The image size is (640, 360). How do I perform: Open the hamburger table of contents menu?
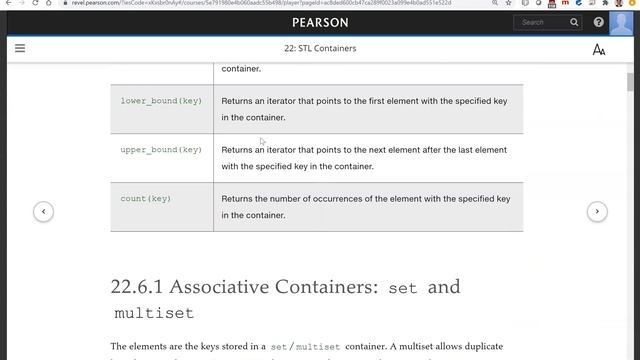tap(20, 48)
